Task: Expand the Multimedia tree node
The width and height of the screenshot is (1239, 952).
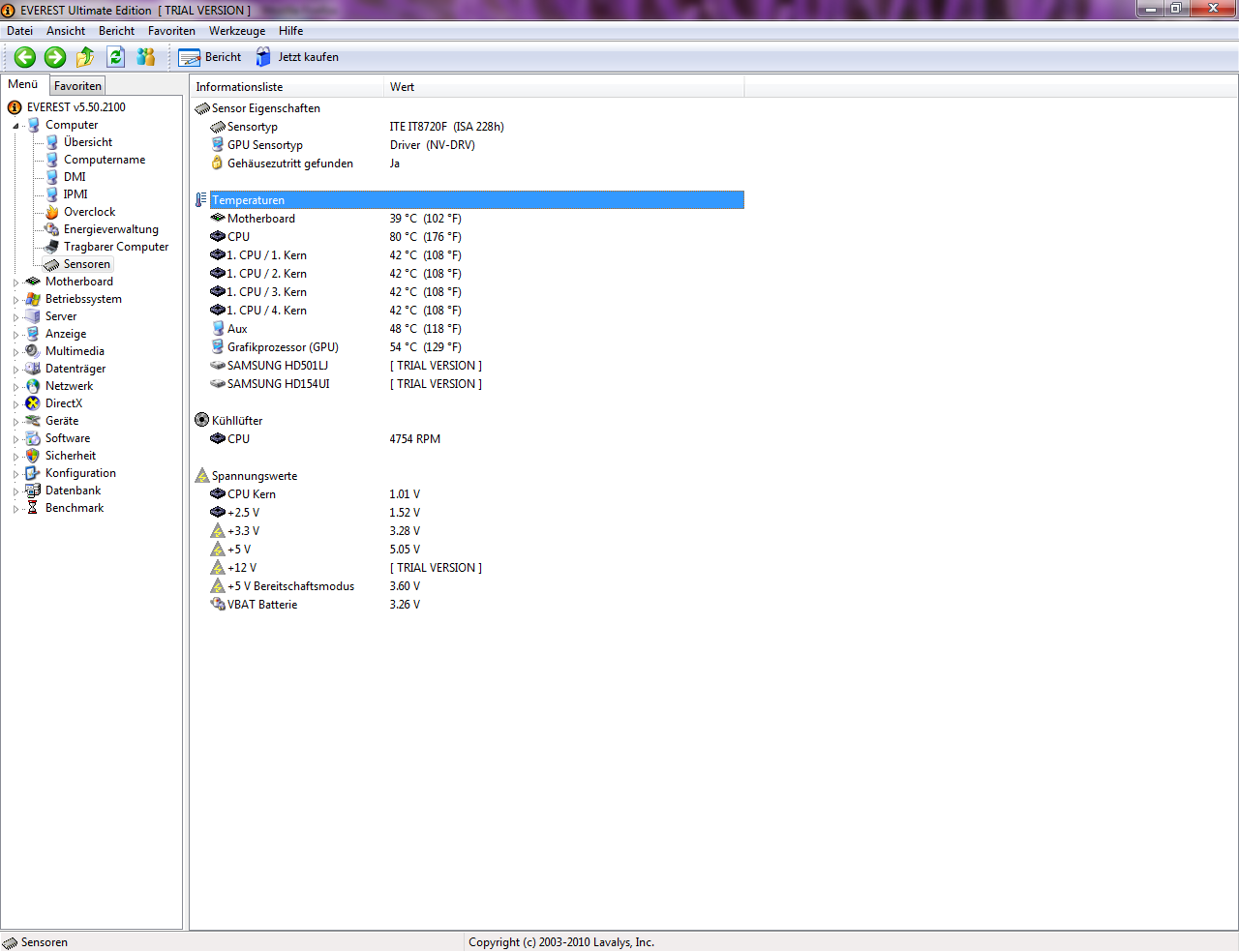Action: pos(15,352)
